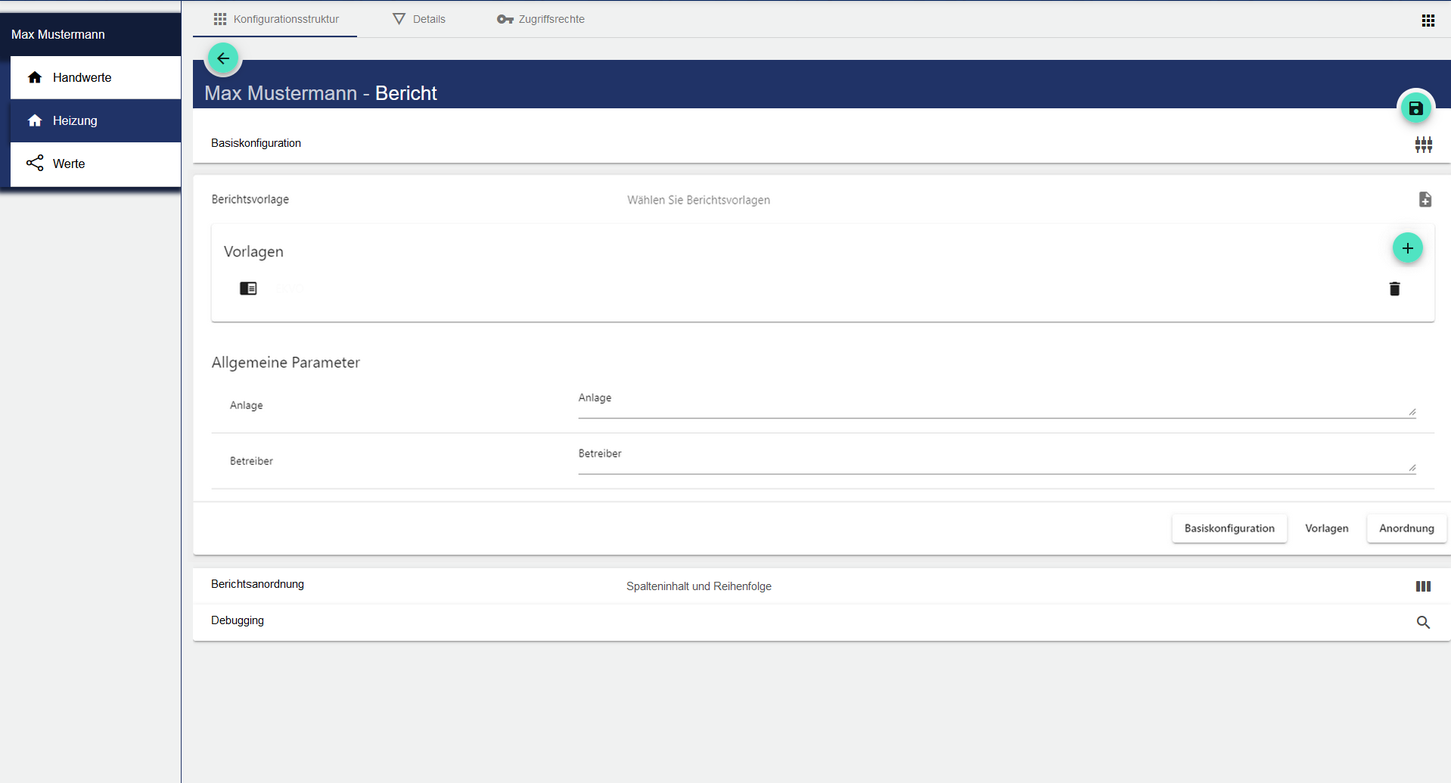Expand the Debugging panel
The image size is (1451, 783).
[x=700, y=622]
